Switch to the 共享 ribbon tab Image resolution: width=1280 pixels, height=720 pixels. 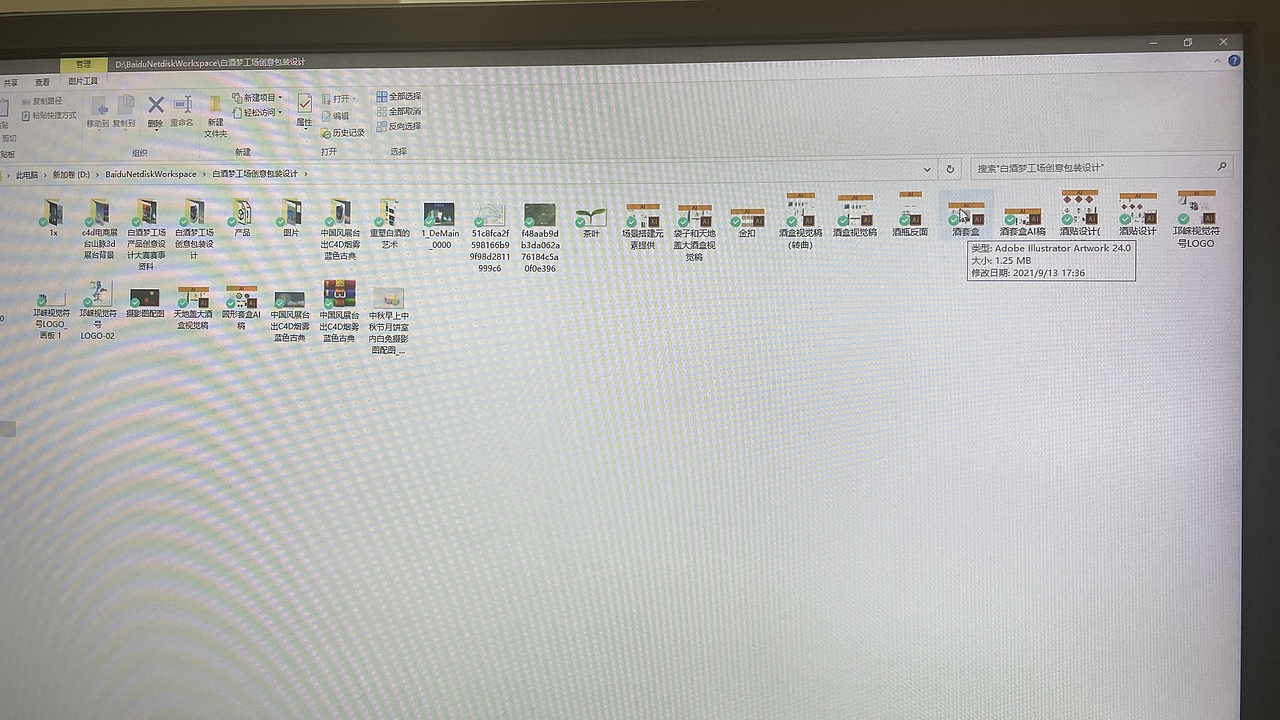[10, 82]
